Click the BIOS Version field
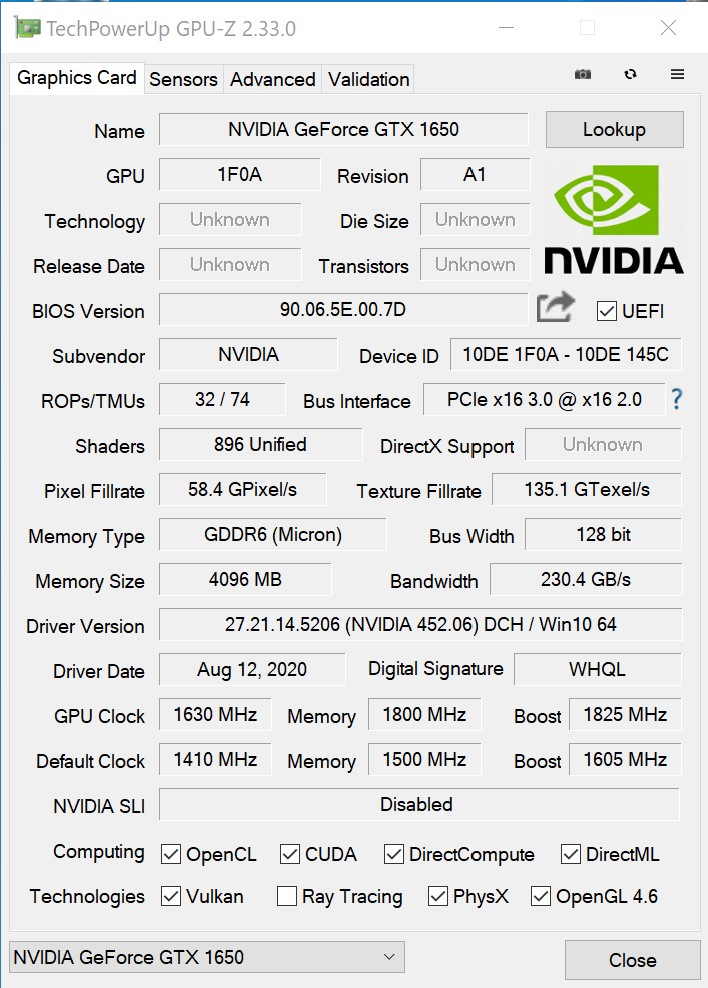 pyautogui.click(x=343, y=310)
